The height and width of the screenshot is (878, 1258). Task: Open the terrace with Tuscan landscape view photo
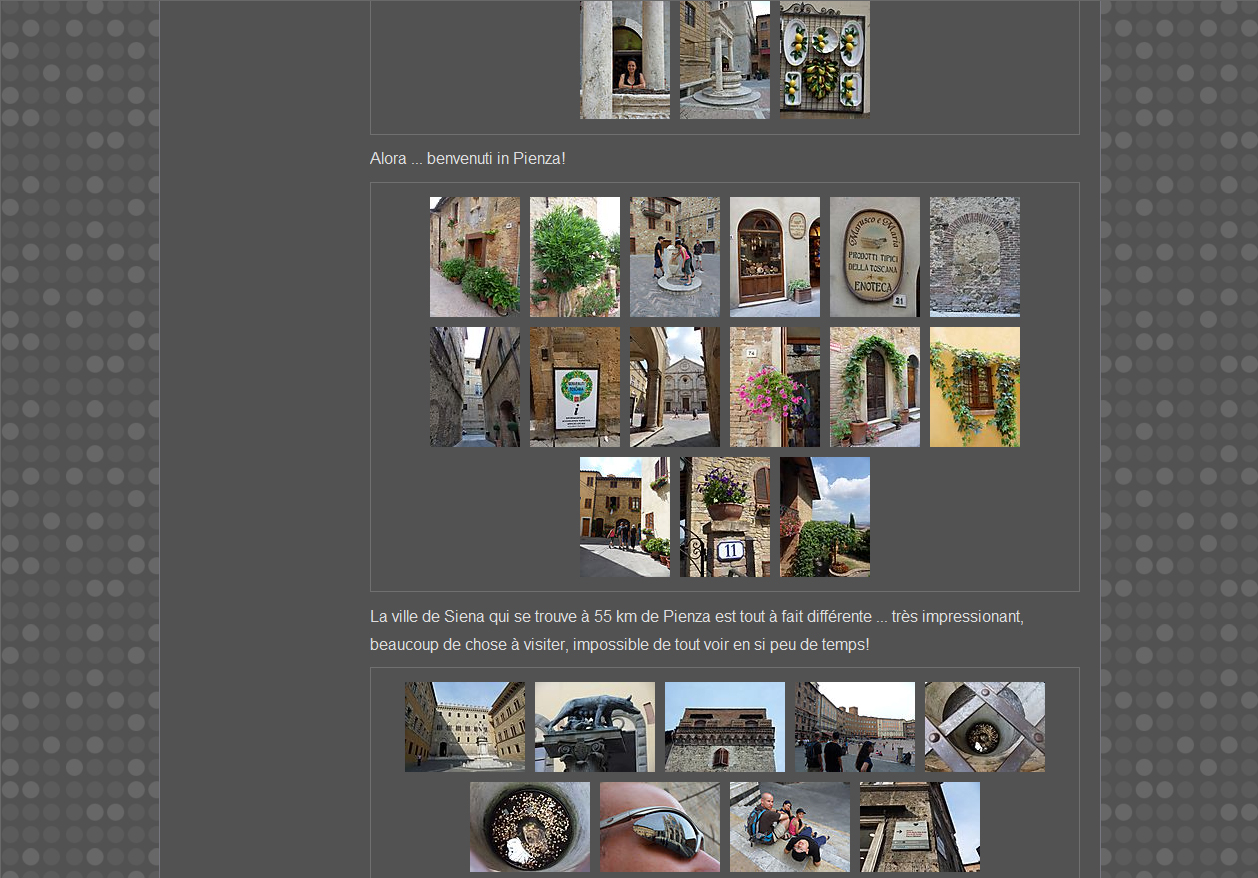click(825, 517)
